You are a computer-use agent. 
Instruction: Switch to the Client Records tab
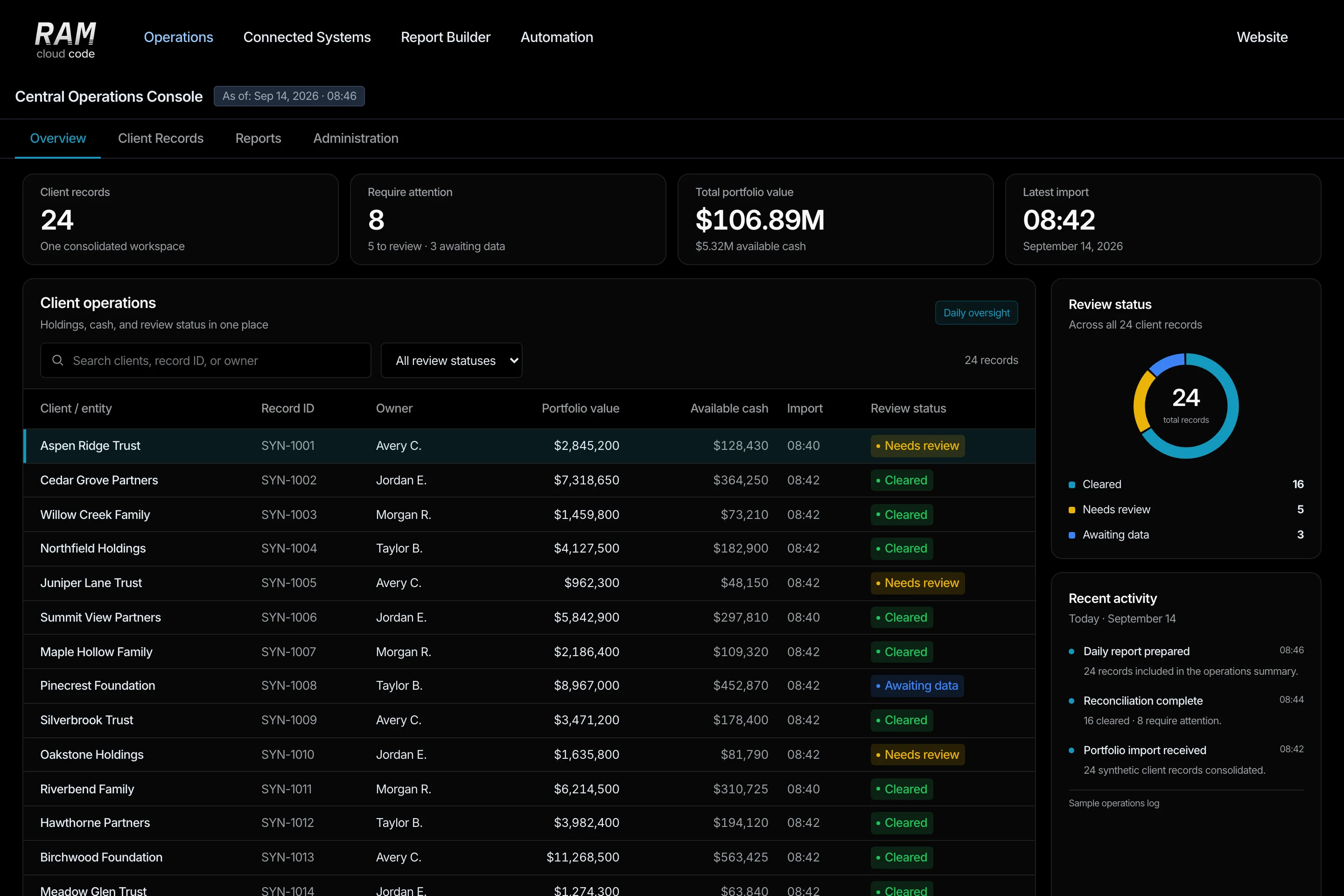coord(161,138)
